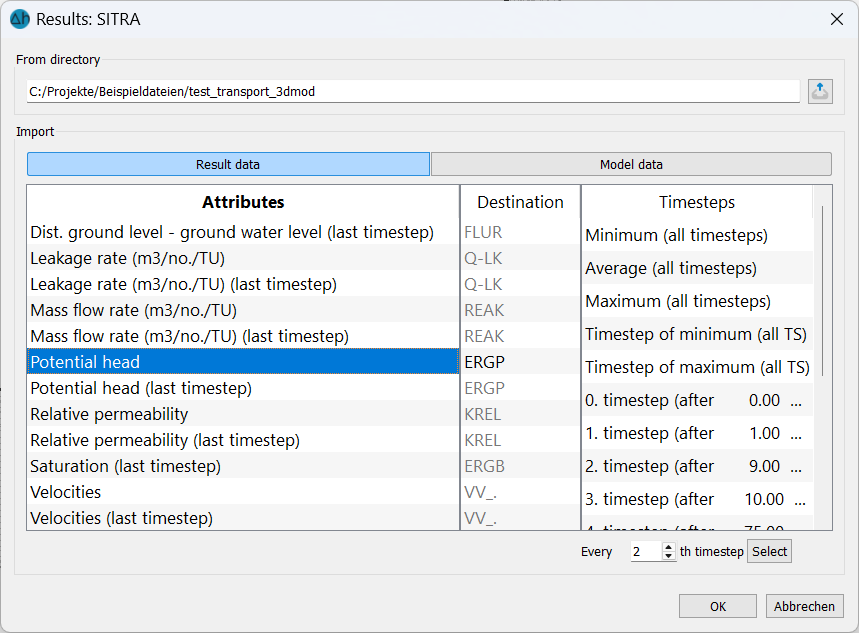The height and width of the screenshot is (633, 859).
Task: Increase the every-nth timestep value
Action: (x=668, y=547)
